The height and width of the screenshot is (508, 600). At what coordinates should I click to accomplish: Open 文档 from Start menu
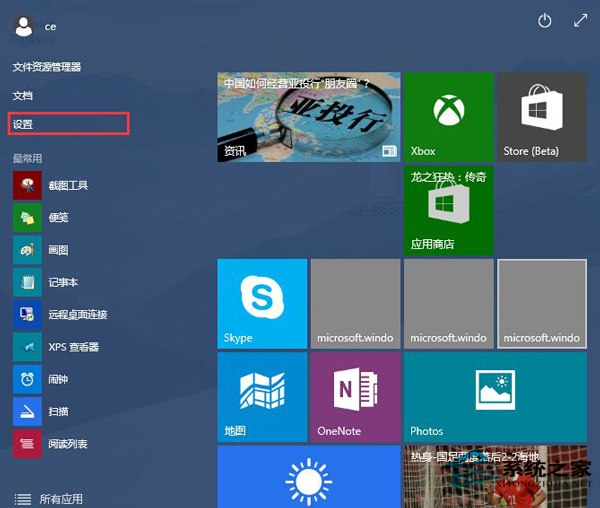click(23, 95)
